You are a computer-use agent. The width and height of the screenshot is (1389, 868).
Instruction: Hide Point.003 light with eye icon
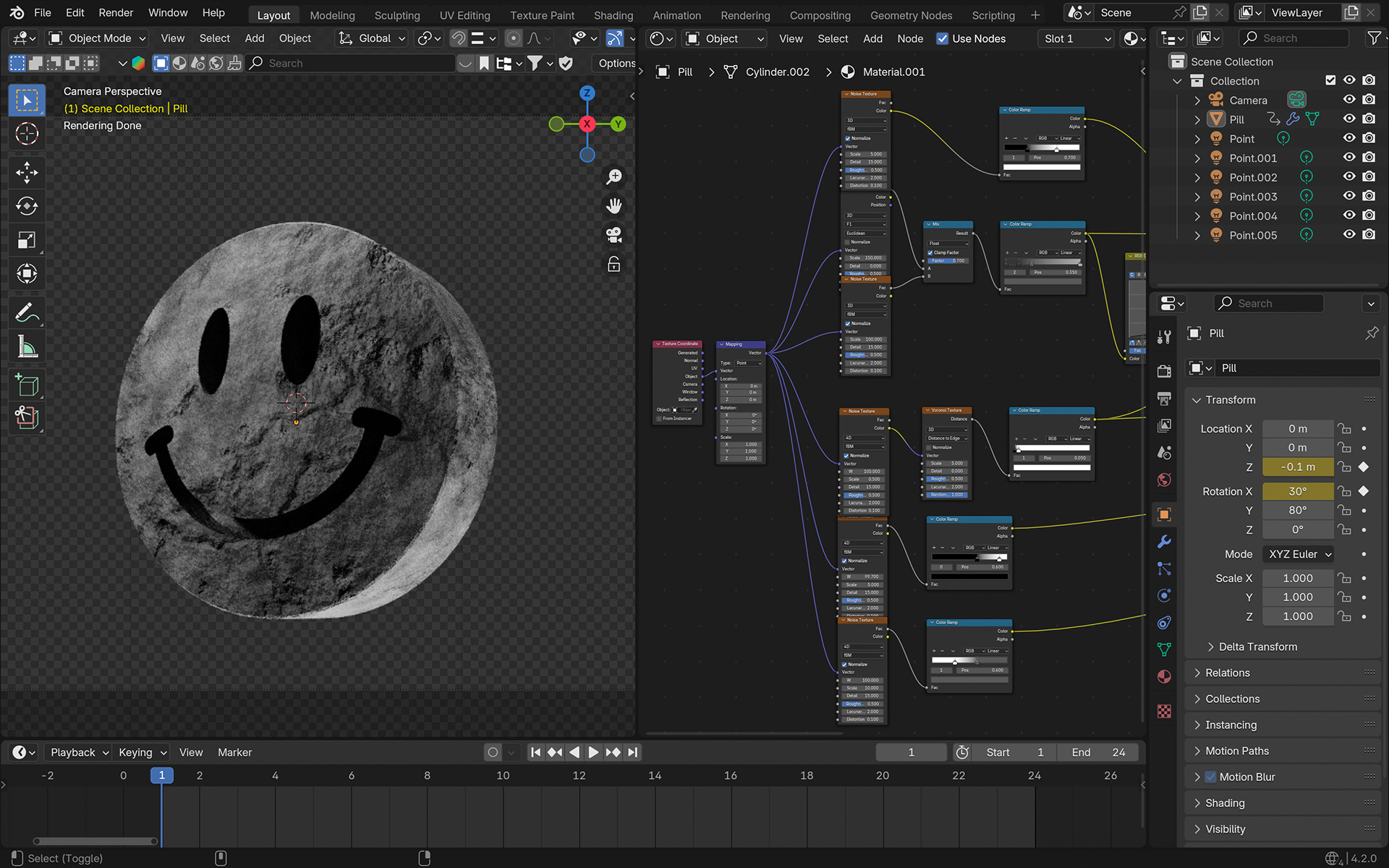[x=1349, y=196]
